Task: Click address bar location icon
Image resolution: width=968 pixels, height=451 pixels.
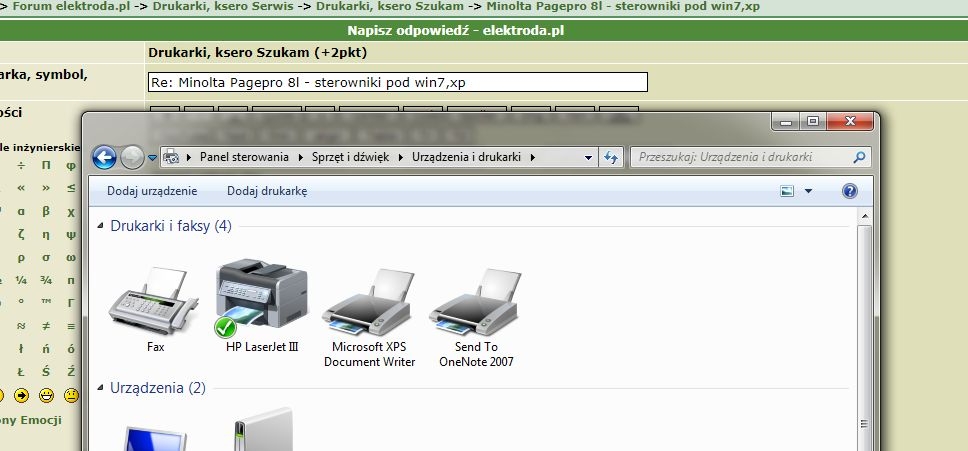Action: [171, 157]
